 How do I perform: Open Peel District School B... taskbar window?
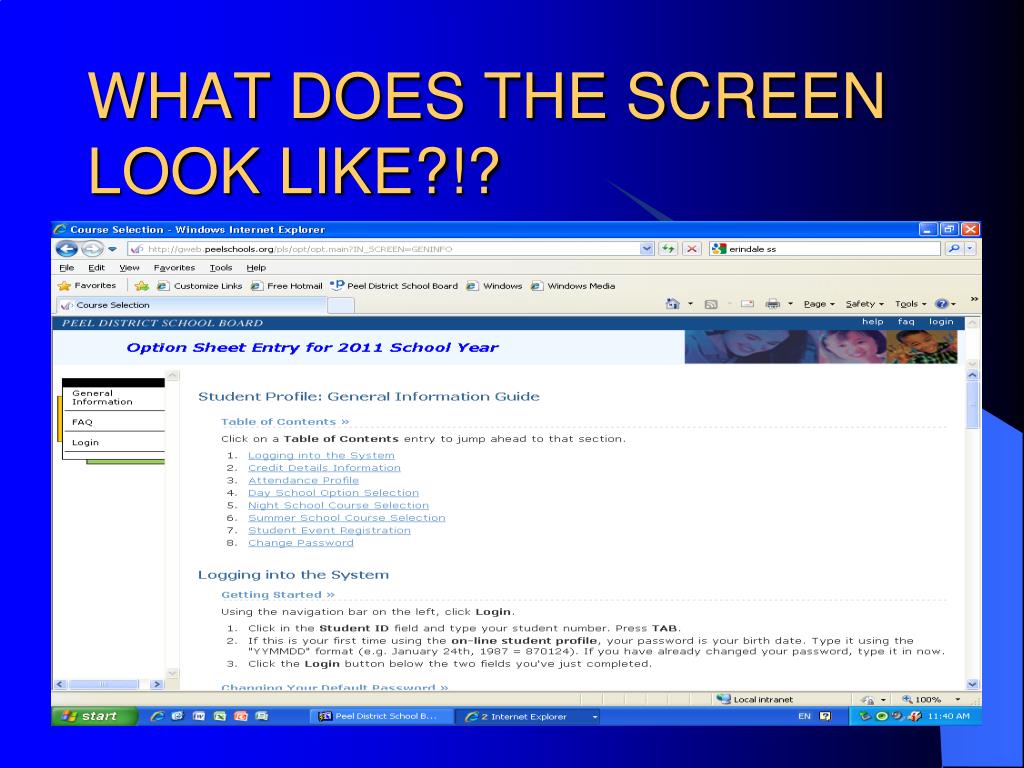pos(381,716)
